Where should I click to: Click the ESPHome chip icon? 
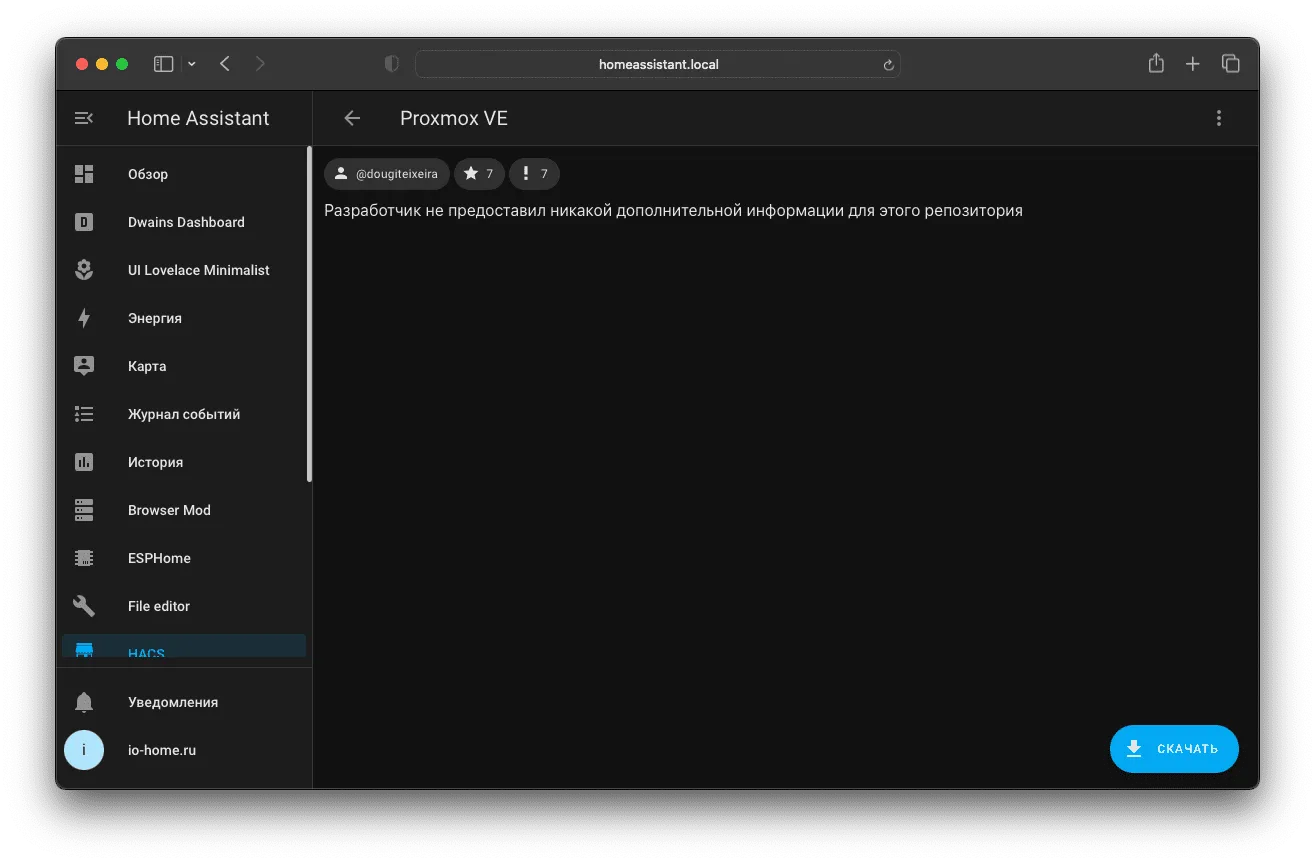coord(84,558)
